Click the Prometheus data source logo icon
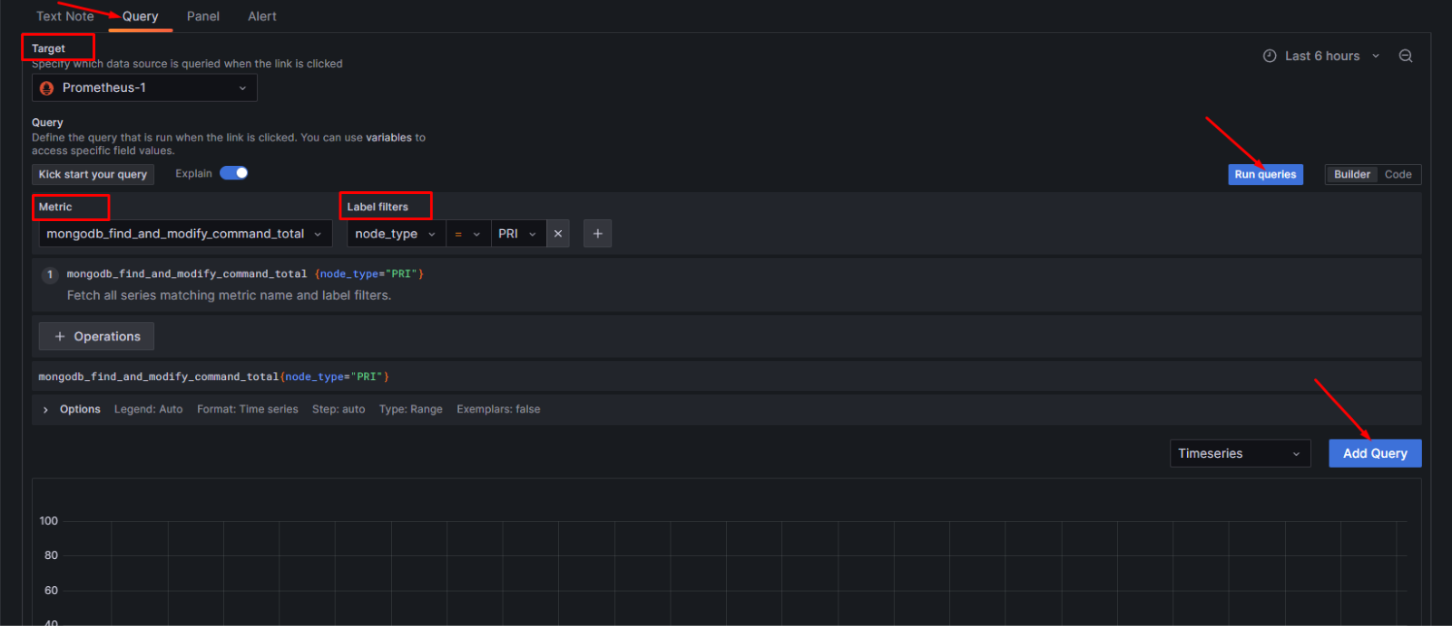Viewport: 1452px width, 626px height. (46, 88)
